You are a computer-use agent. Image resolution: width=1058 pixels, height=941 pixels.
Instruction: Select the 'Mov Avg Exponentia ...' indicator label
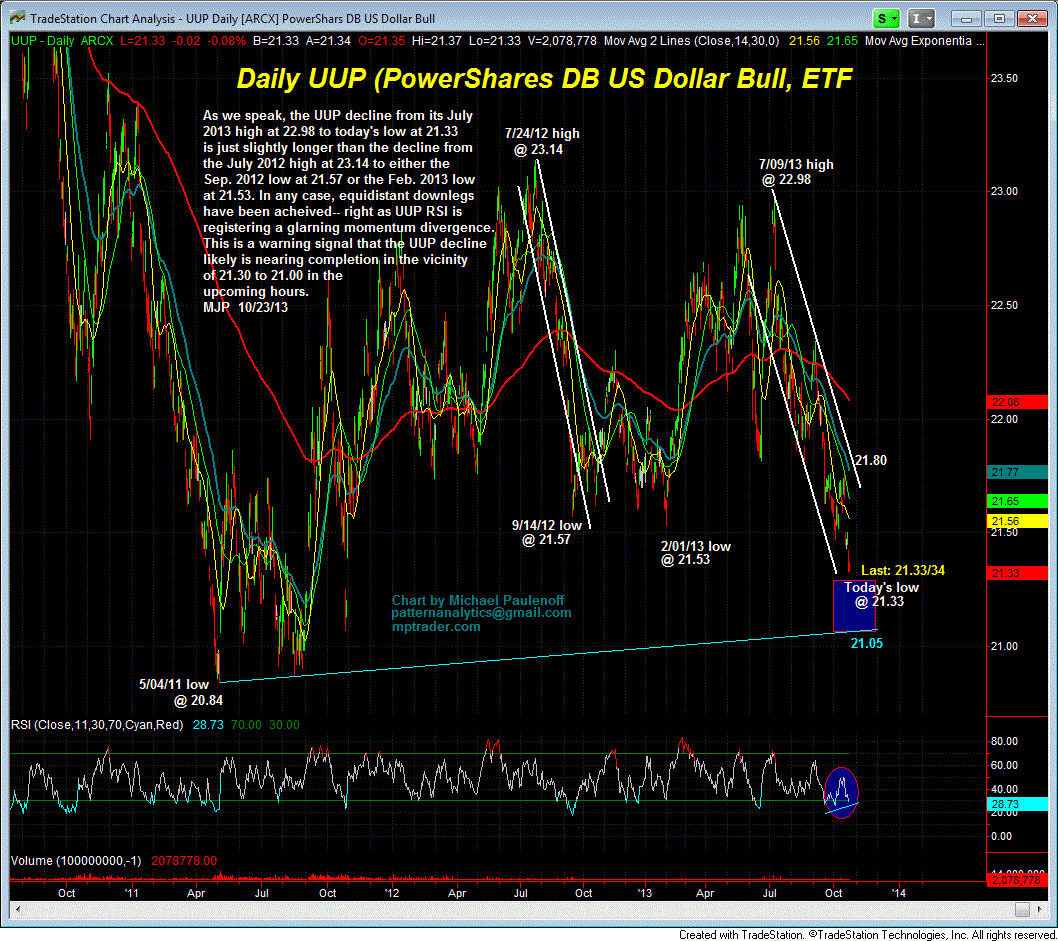(924, 40)
